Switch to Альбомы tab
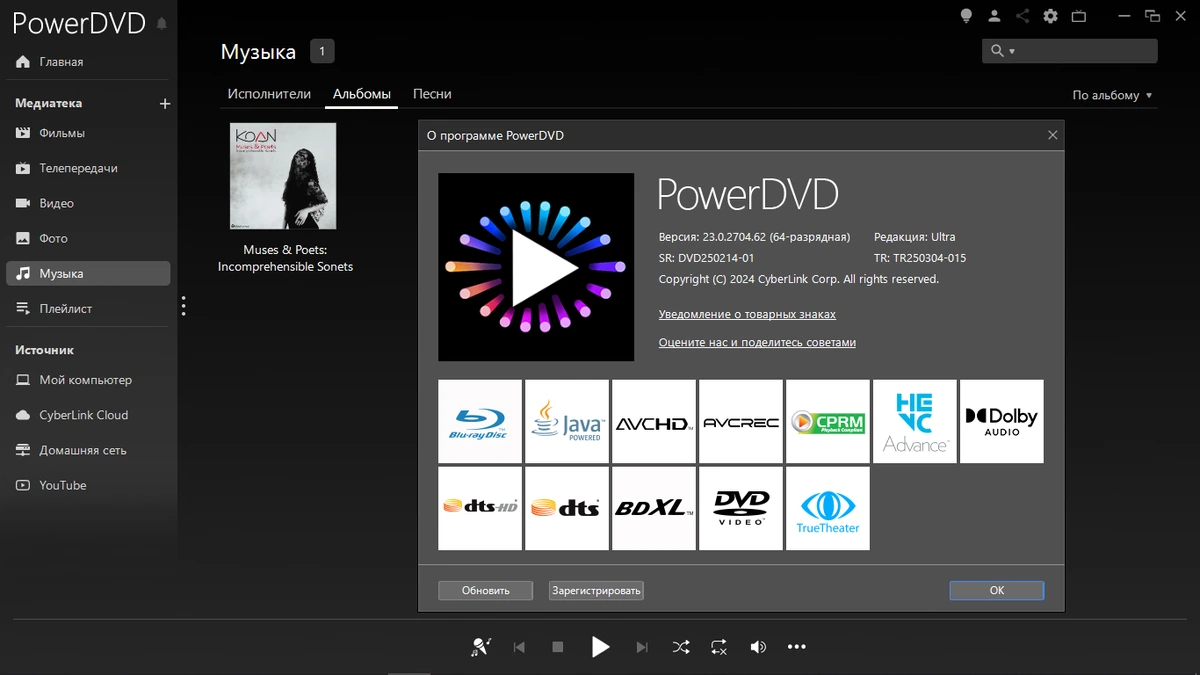The height and width of the screenshot is (675, 1200). tap(362, 94)
